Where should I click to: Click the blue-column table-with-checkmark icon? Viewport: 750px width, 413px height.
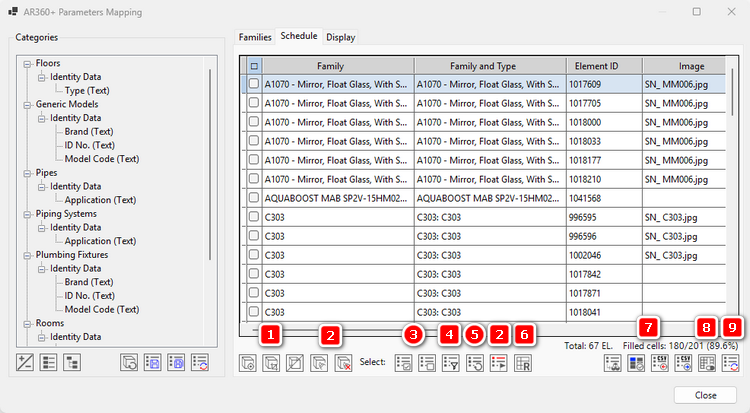[636, 363]
